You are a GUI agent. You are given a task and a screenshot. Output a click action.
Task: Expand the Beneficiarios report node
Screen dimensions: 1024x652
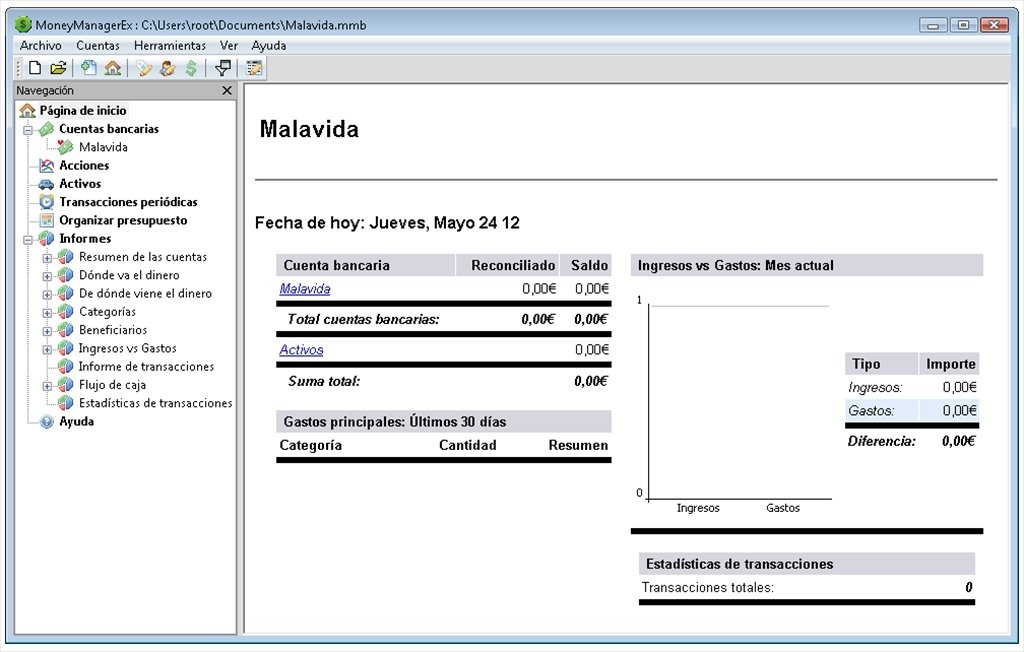(x=47, y=331)
